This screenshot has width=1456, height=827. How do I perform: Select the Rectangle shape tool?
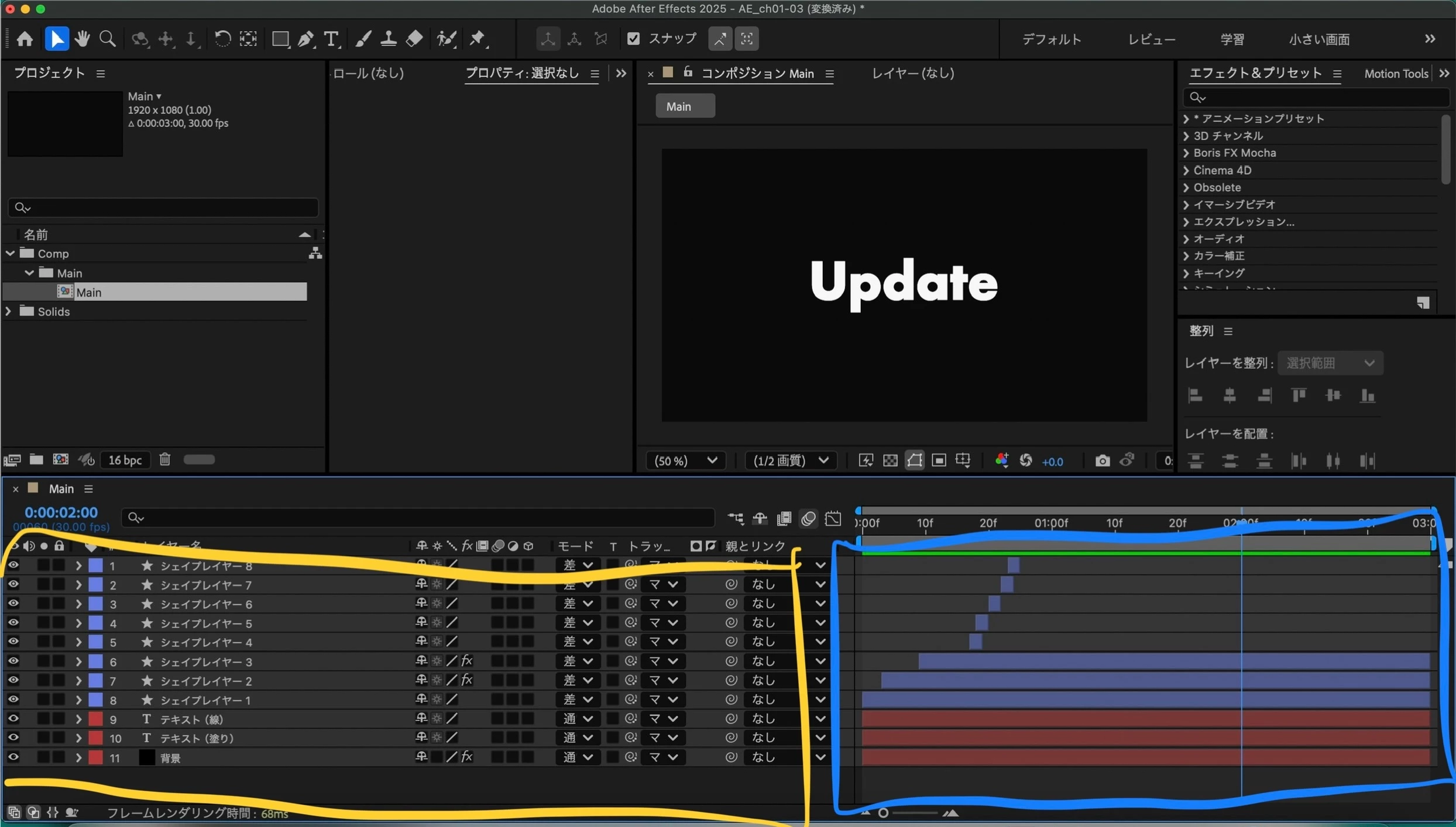tap(280, 39)
